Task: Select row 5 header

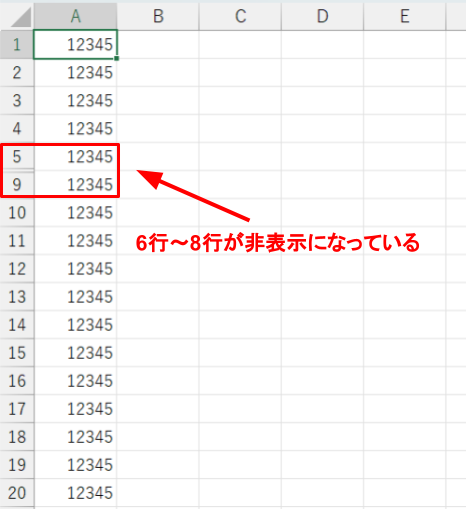Action: pos(17,157)
